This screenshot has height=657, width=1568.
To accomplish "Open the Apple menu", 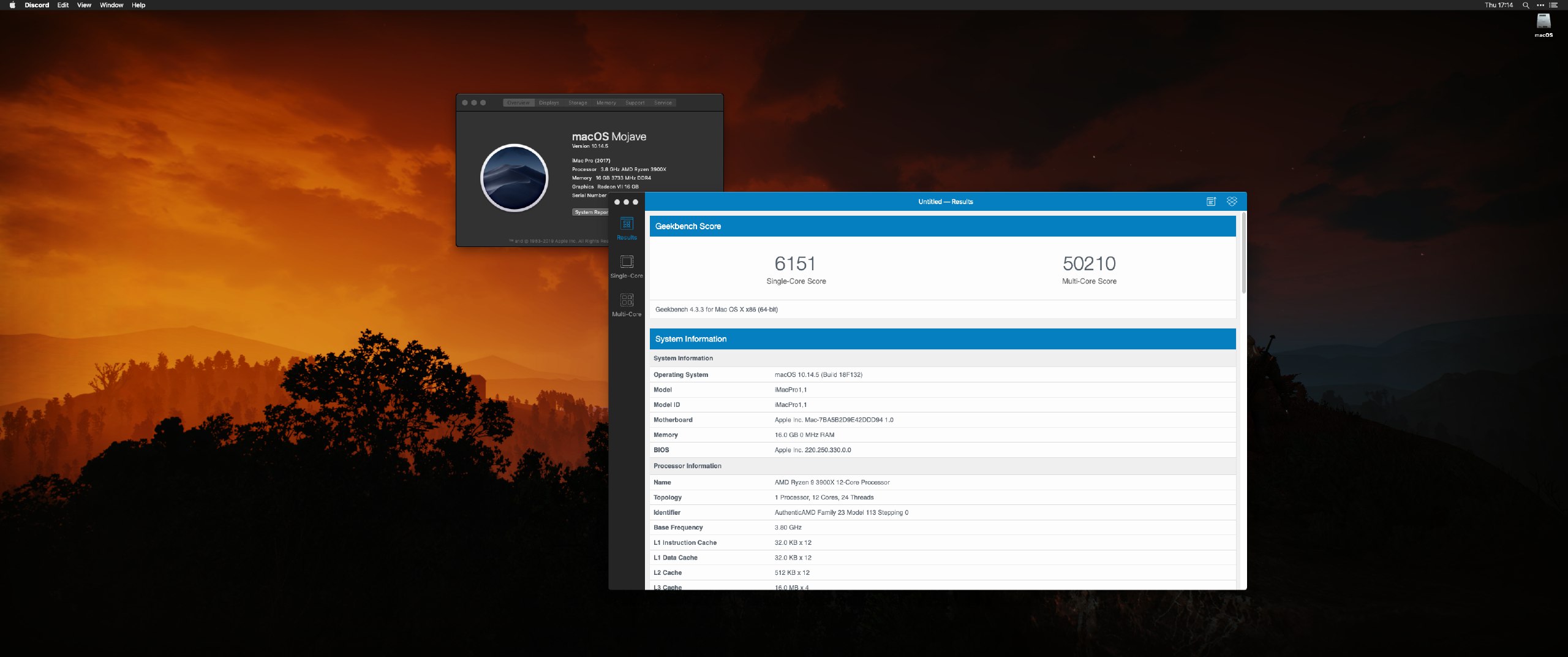I will tap(12, 5).
